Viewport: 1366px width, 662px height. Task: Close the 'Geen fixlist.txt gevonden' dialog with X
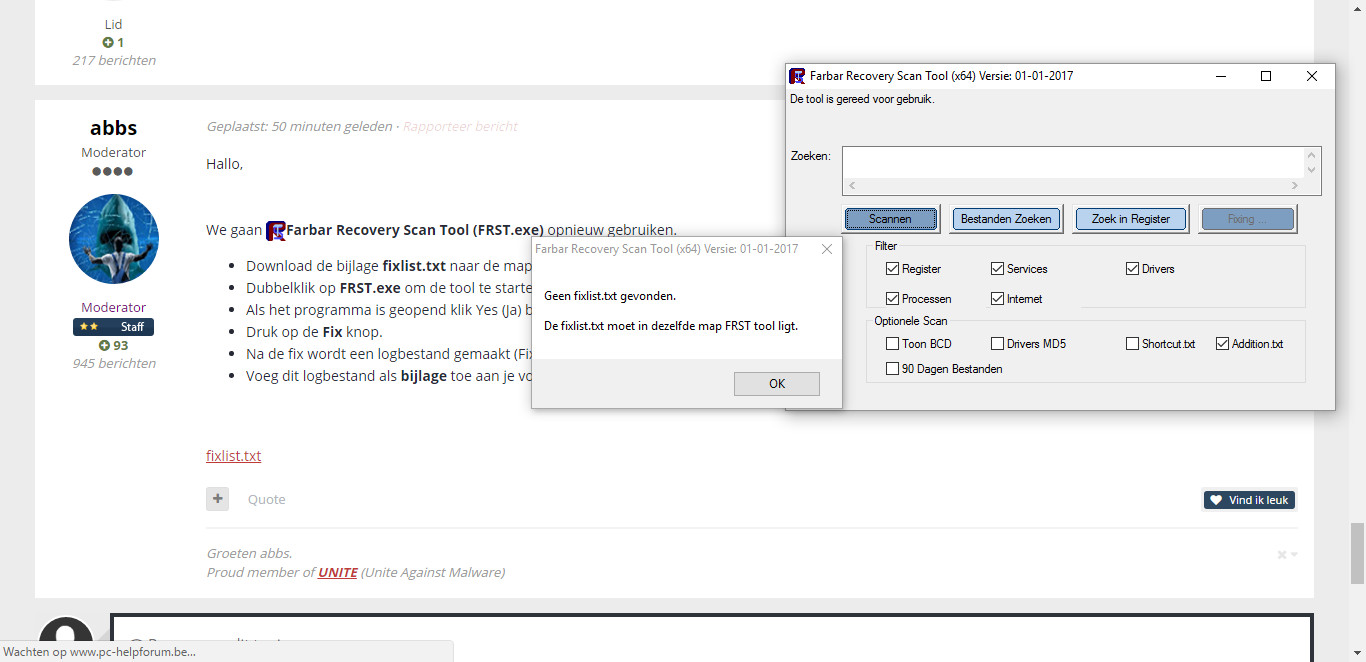827,249
